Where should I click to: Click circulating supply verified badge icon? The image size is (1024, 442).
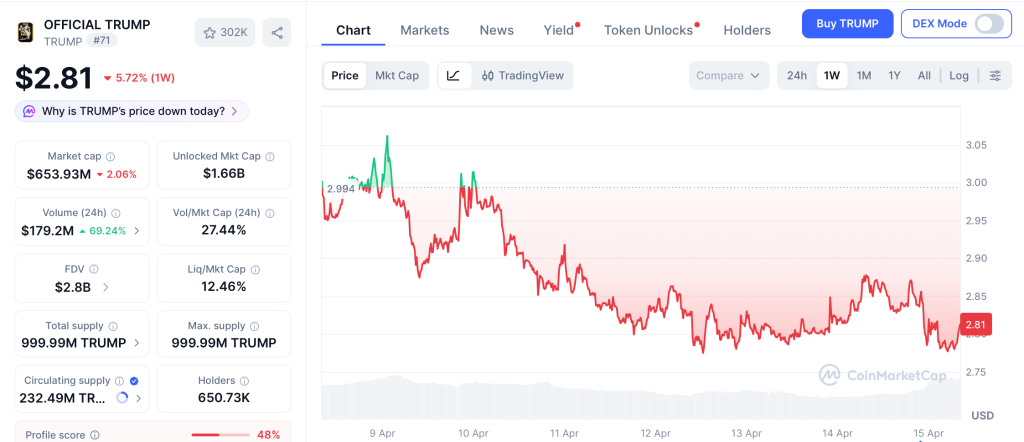pyautogui.click(x=134, y=381)
